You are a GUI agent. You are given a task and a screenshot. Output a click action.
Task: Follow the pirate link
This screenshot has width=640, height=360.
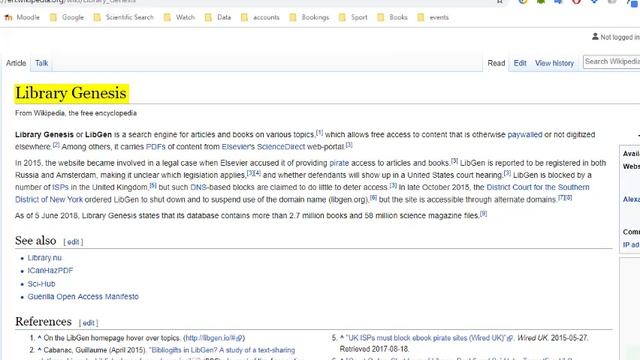coord(339,163)
